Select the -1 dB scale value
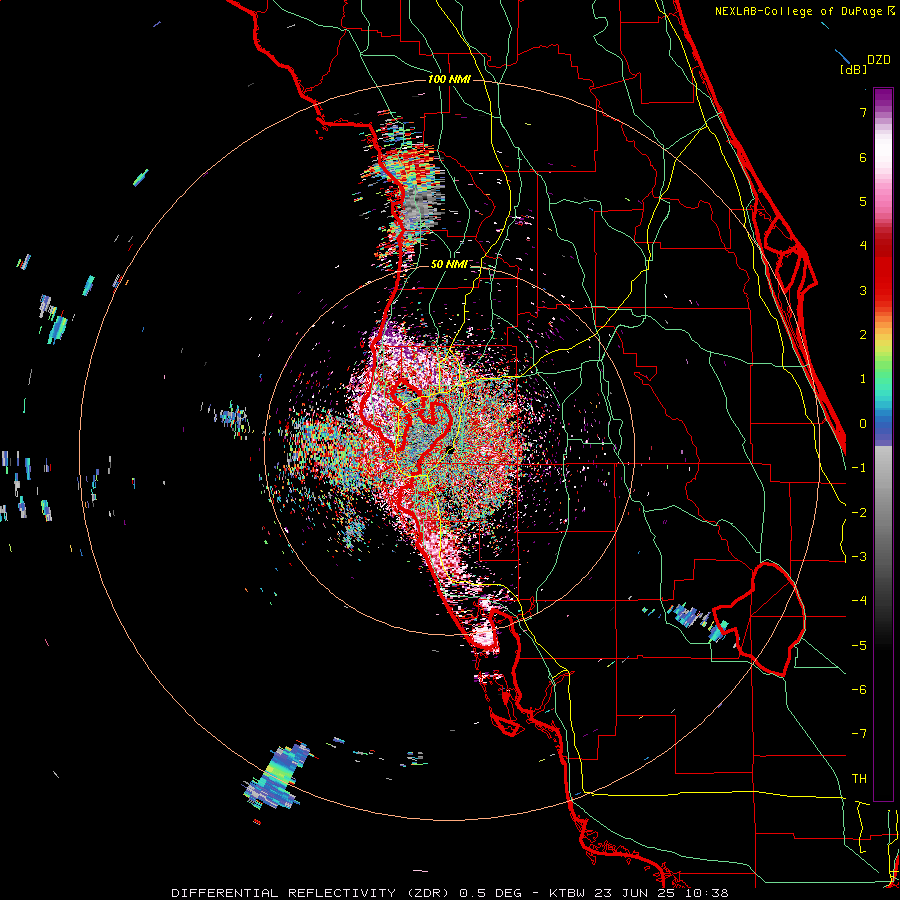 (859, 468)
